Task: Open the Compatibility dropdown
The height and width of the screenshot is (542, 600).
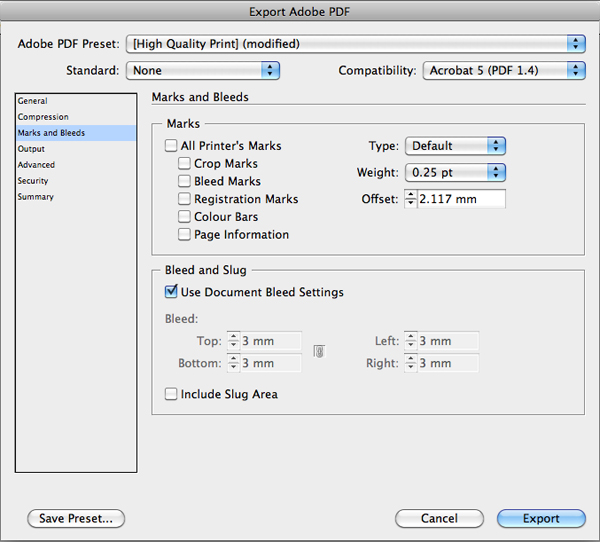Action: point(504,70)
